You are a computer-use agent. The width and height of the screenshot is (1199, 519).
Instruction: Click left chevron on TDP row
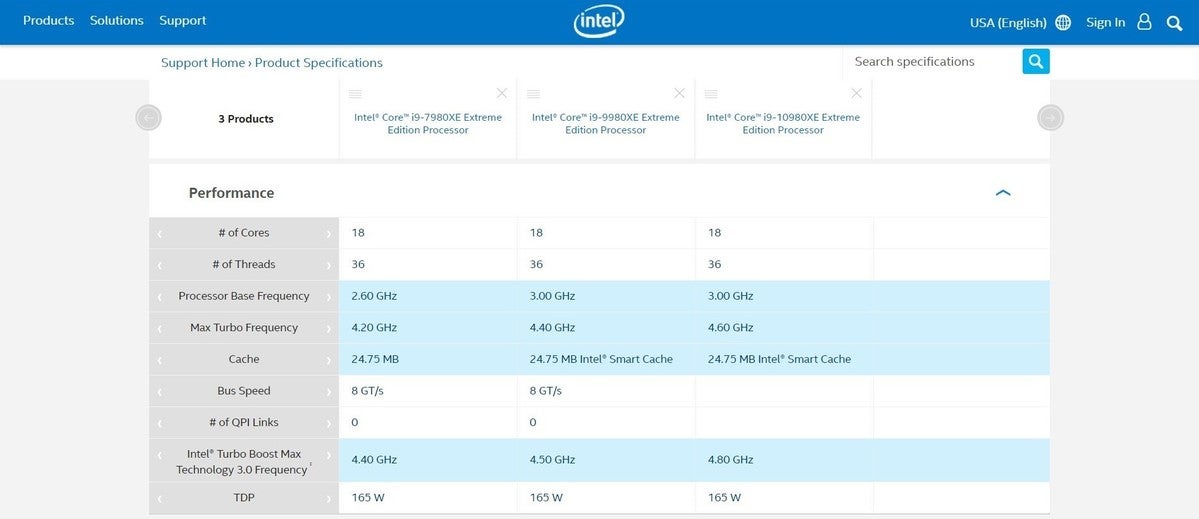pos(159,498)
